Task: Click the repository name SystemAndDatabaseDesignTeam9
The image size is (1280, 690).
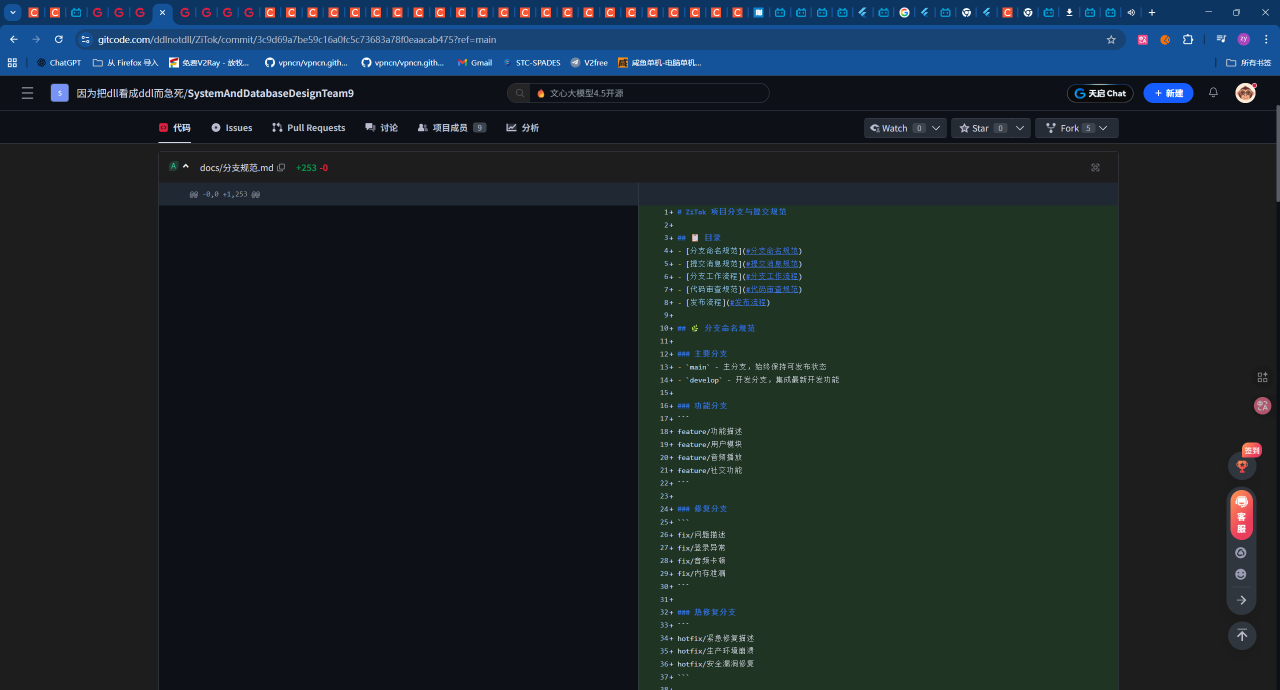Action: [271, 93]
